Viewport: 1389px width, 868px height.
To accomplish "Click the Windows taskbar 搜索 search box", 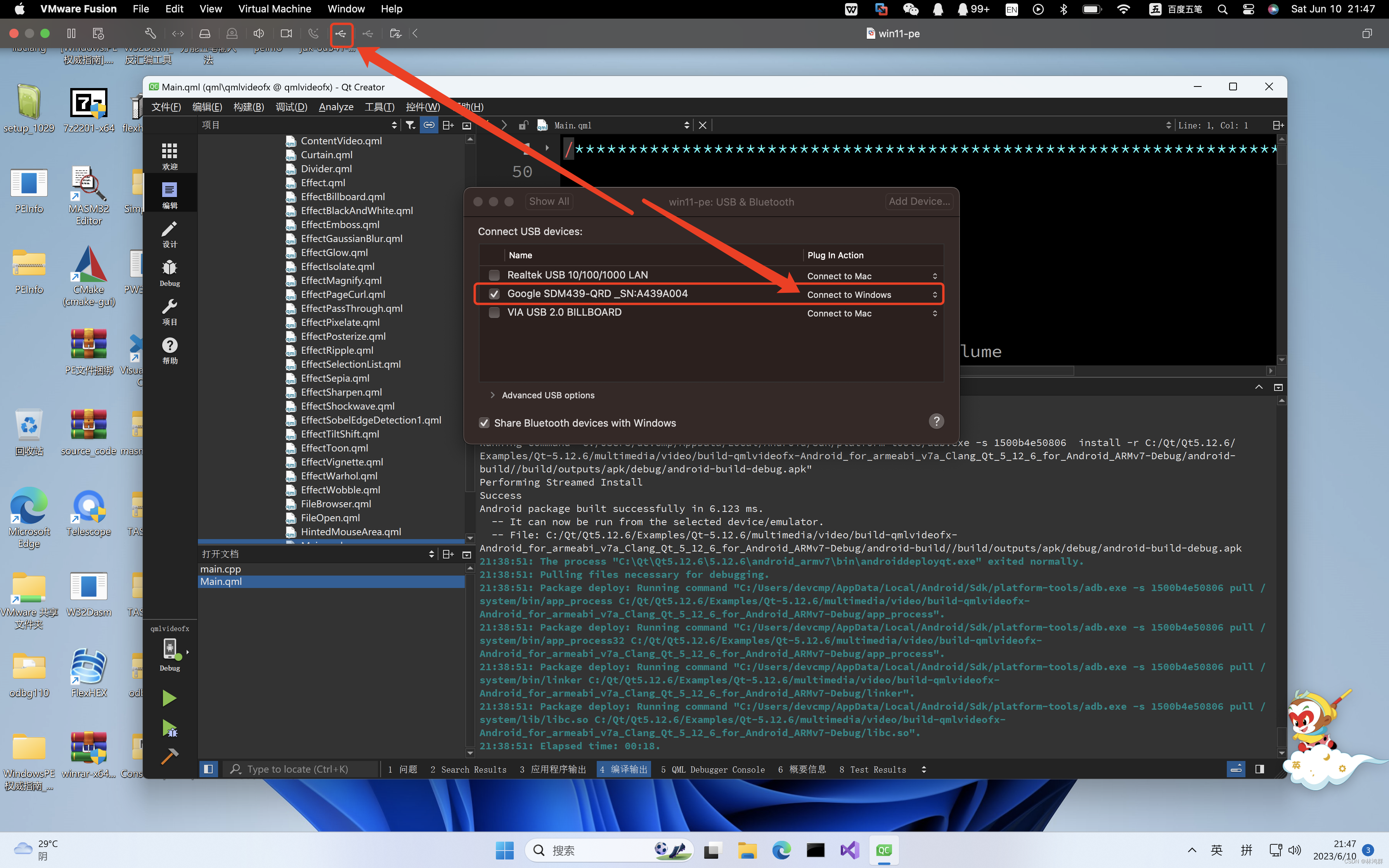I will [609, 850].
